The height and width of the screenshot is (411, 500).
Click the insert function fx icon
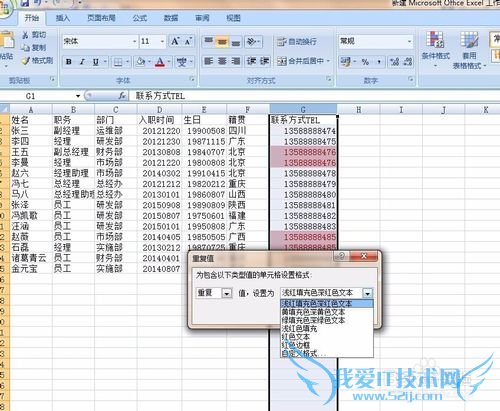[122, 96]
